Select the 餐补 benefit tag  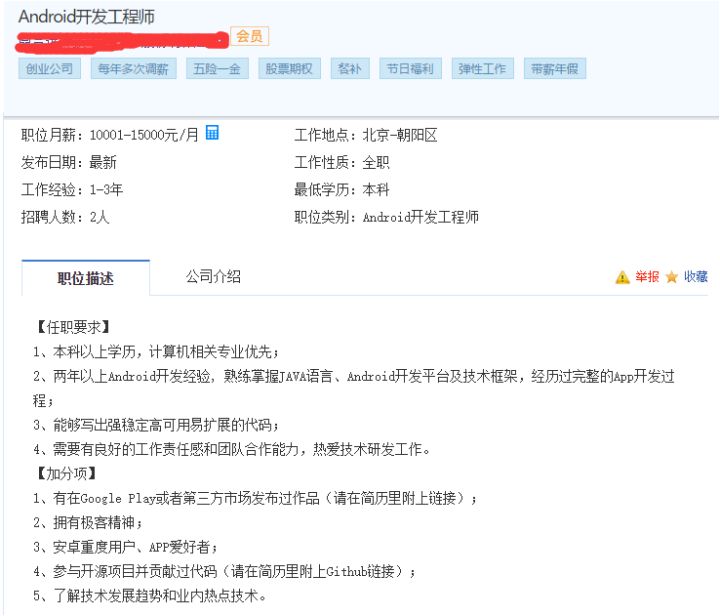coord(350,69)
